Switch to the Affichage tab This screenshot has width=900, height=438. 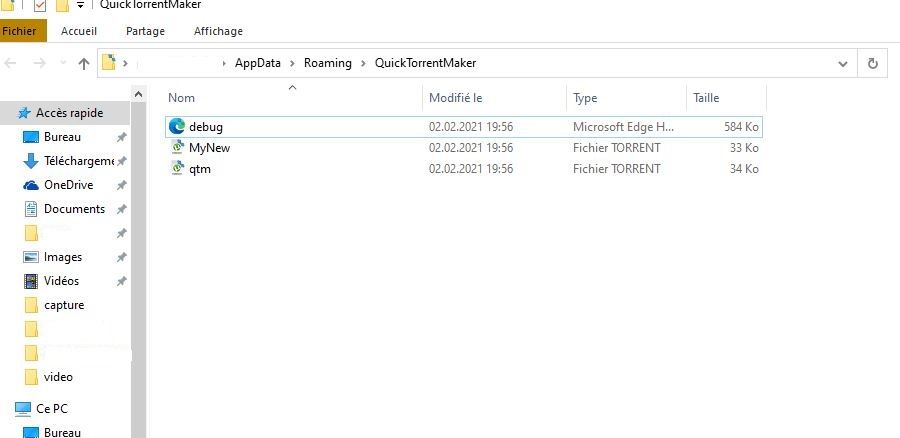click(218, 31)
